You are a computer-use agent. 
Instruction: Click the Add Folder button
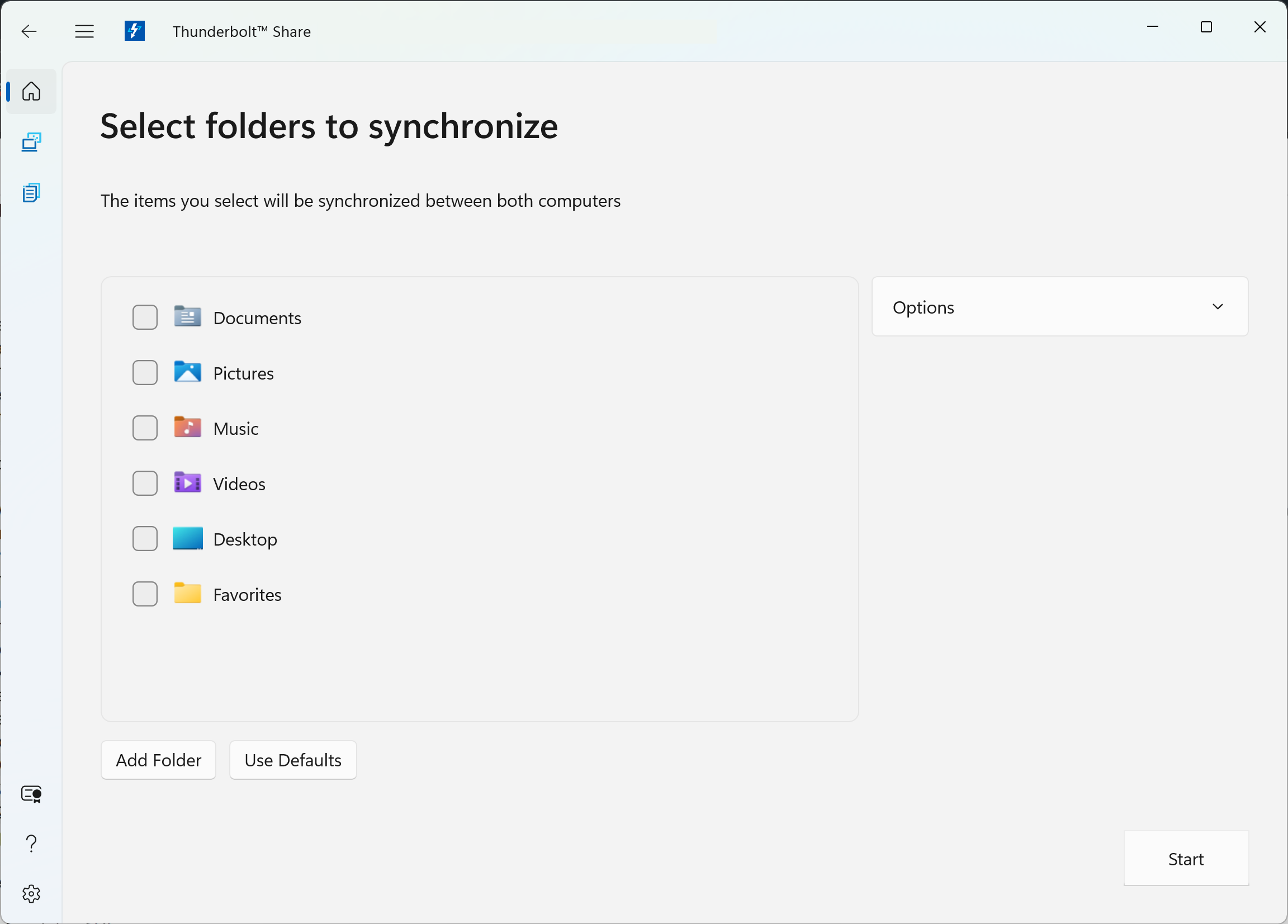pos(158,760)
